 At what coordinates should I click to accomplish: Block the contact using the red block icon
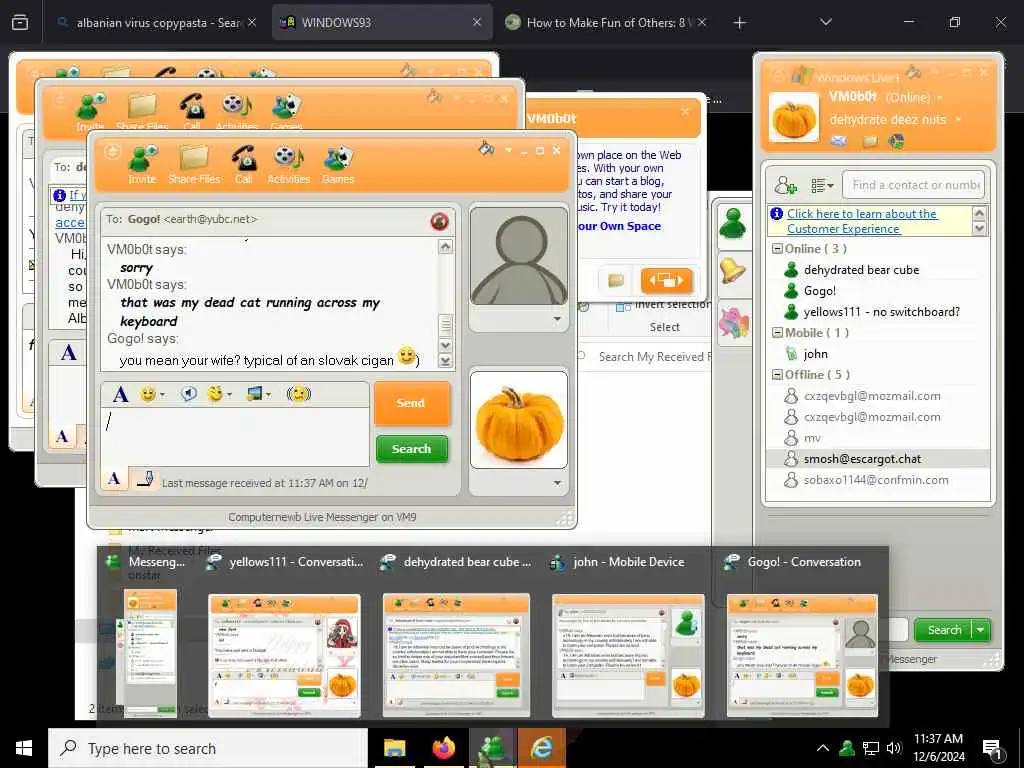[440, 221]
